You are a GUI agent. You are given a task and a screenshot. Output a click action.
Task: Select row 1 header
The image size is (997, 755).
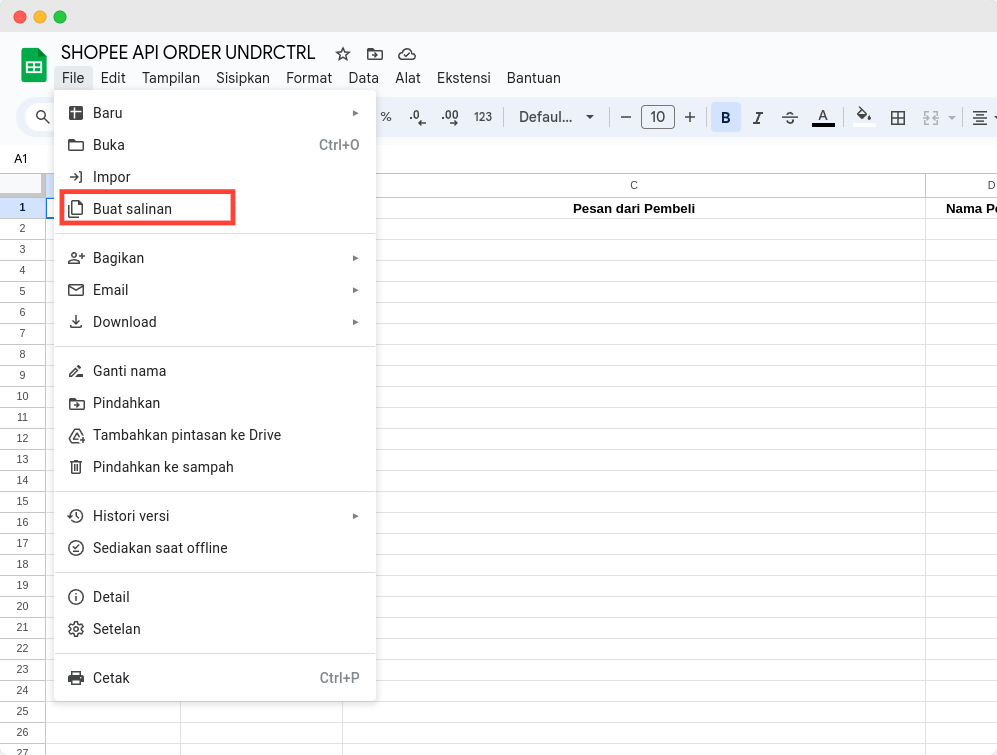click(x=22, y=207)
